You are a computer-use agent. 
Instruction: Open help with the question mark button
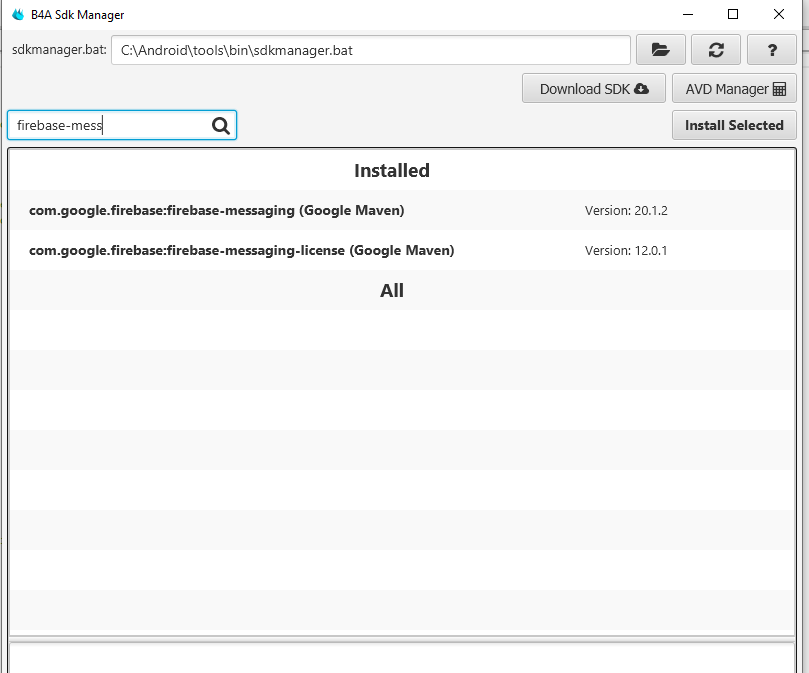click(771, 50)
